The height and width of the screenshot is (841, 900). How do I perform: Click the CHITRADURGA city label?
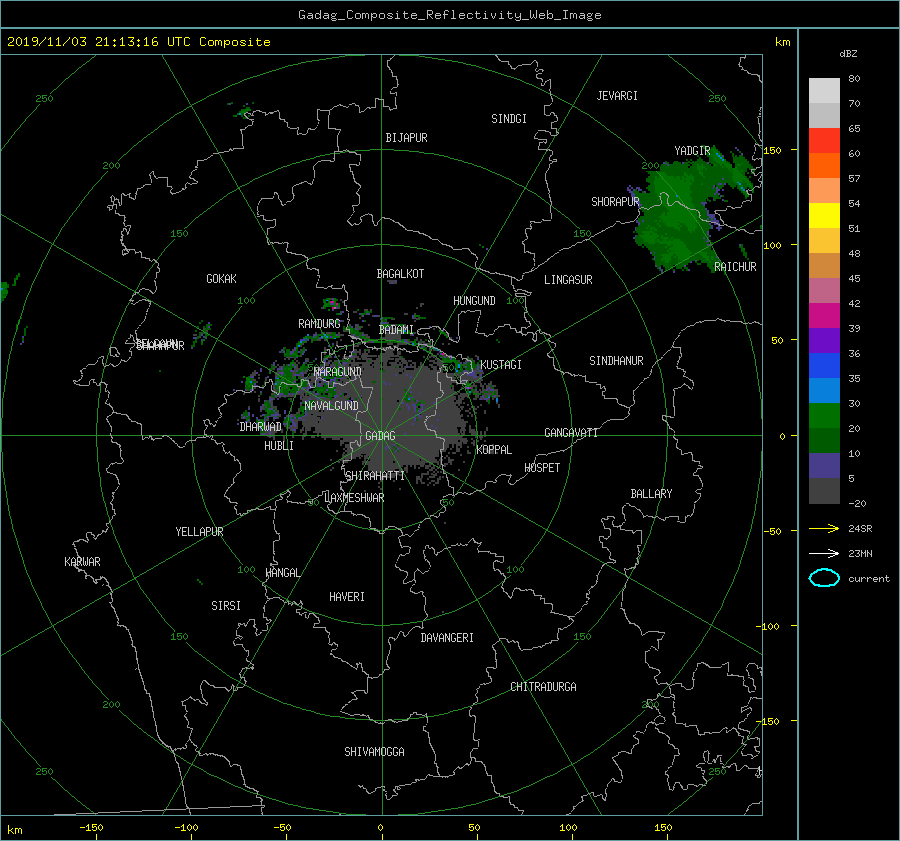point(543,687)
